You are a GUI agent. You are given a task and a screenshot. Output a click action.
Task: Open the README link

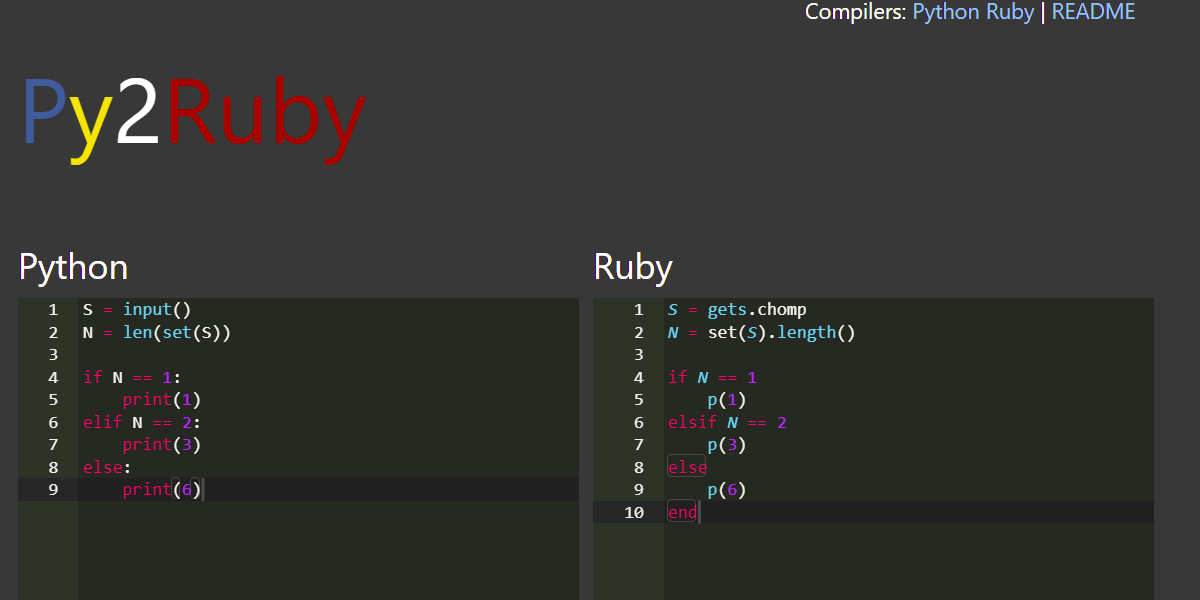point(1094,12)
